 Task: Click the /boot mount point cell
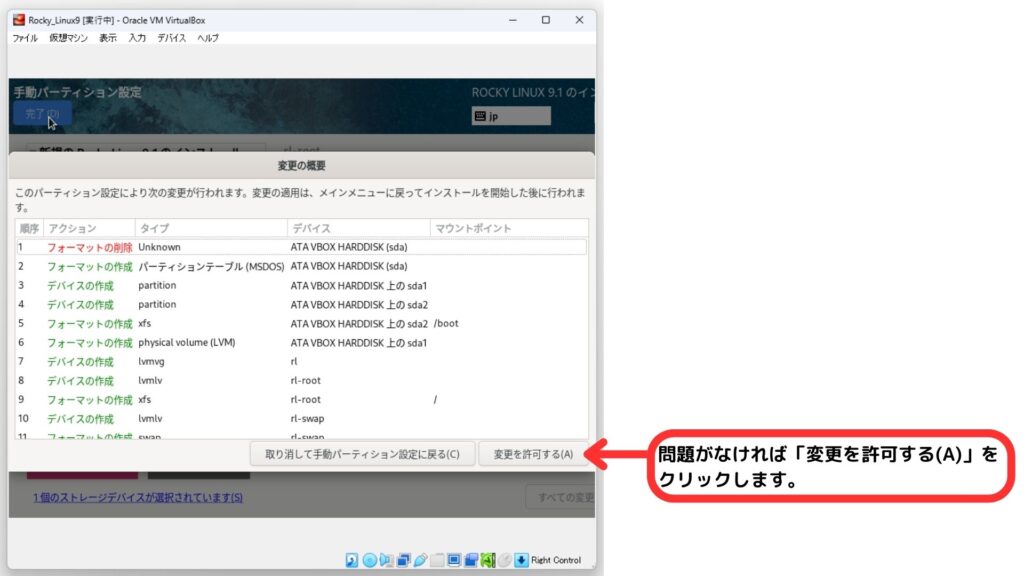(446, 323)
